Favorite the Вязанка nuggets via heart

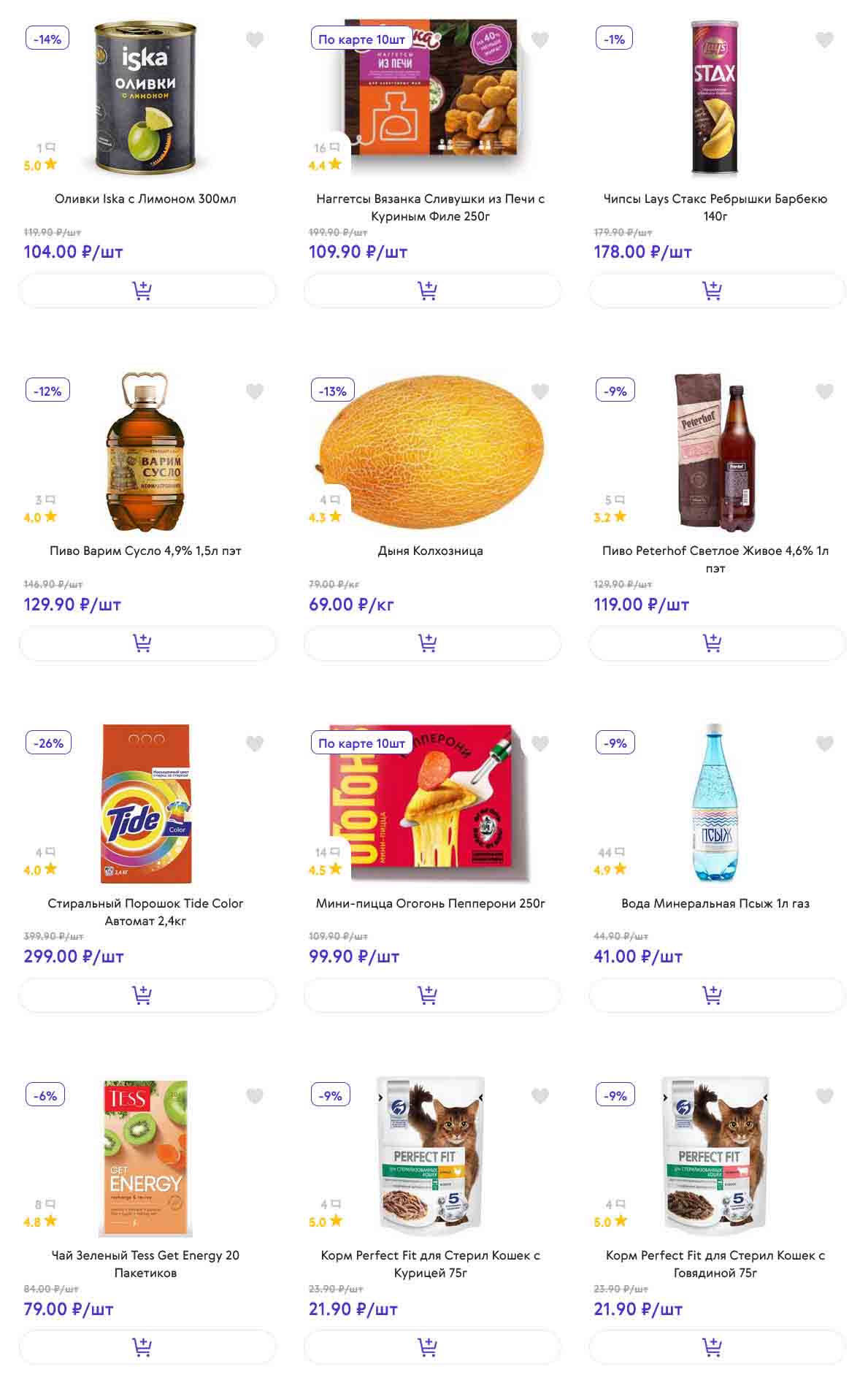point(540,40)
